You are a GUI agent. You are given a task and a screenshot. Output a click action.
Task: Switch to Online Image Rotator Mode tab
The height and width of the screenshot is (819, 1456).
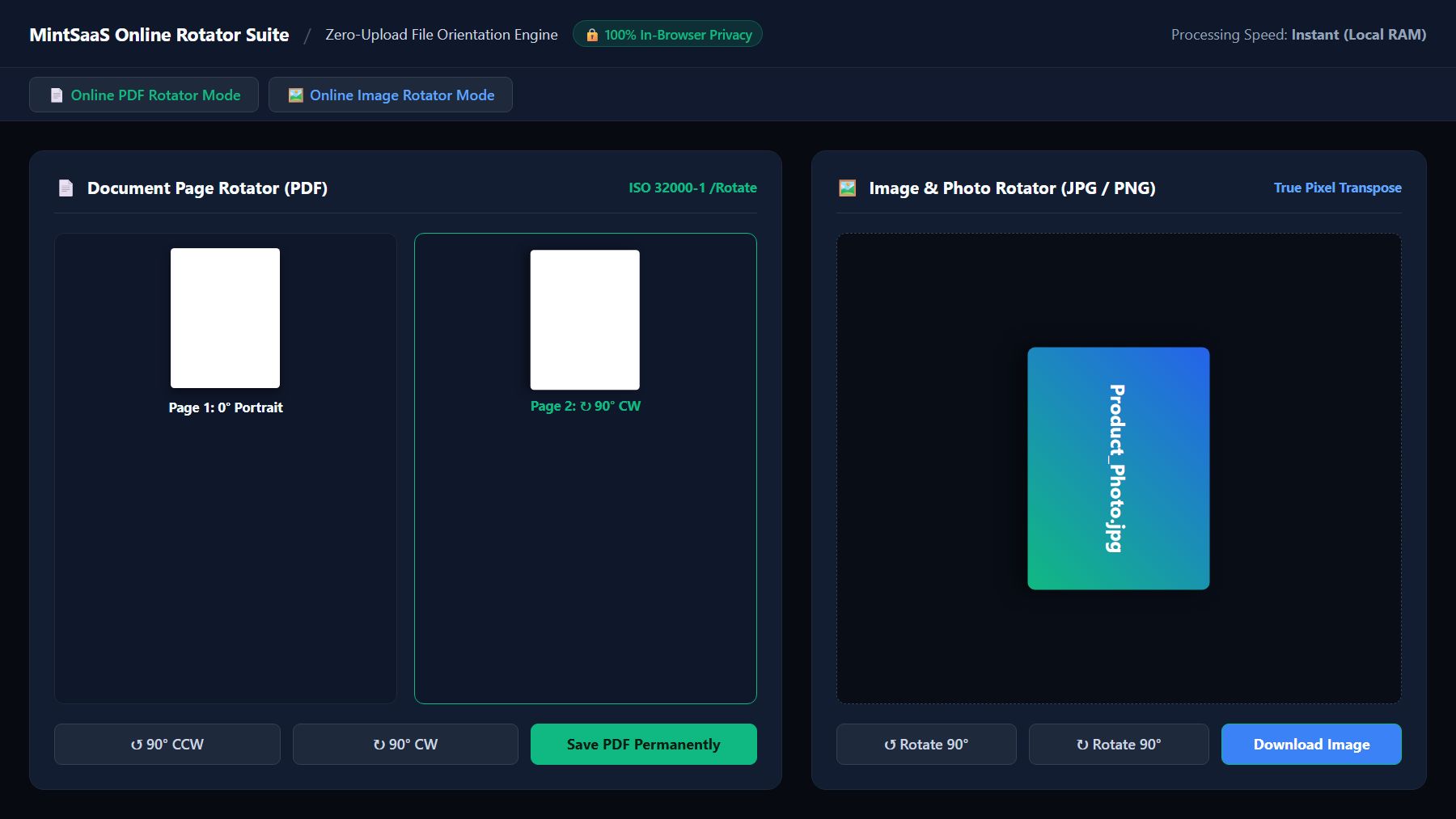(x=391, y=95)
